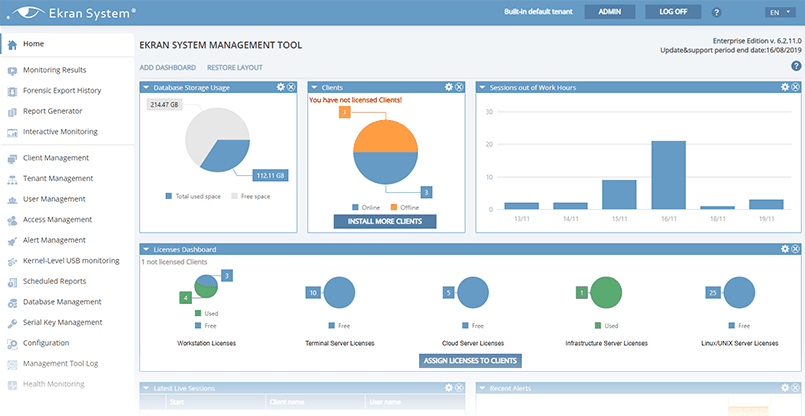
Task: Click the help question mark in header bar
Action: tap(717, 12)
